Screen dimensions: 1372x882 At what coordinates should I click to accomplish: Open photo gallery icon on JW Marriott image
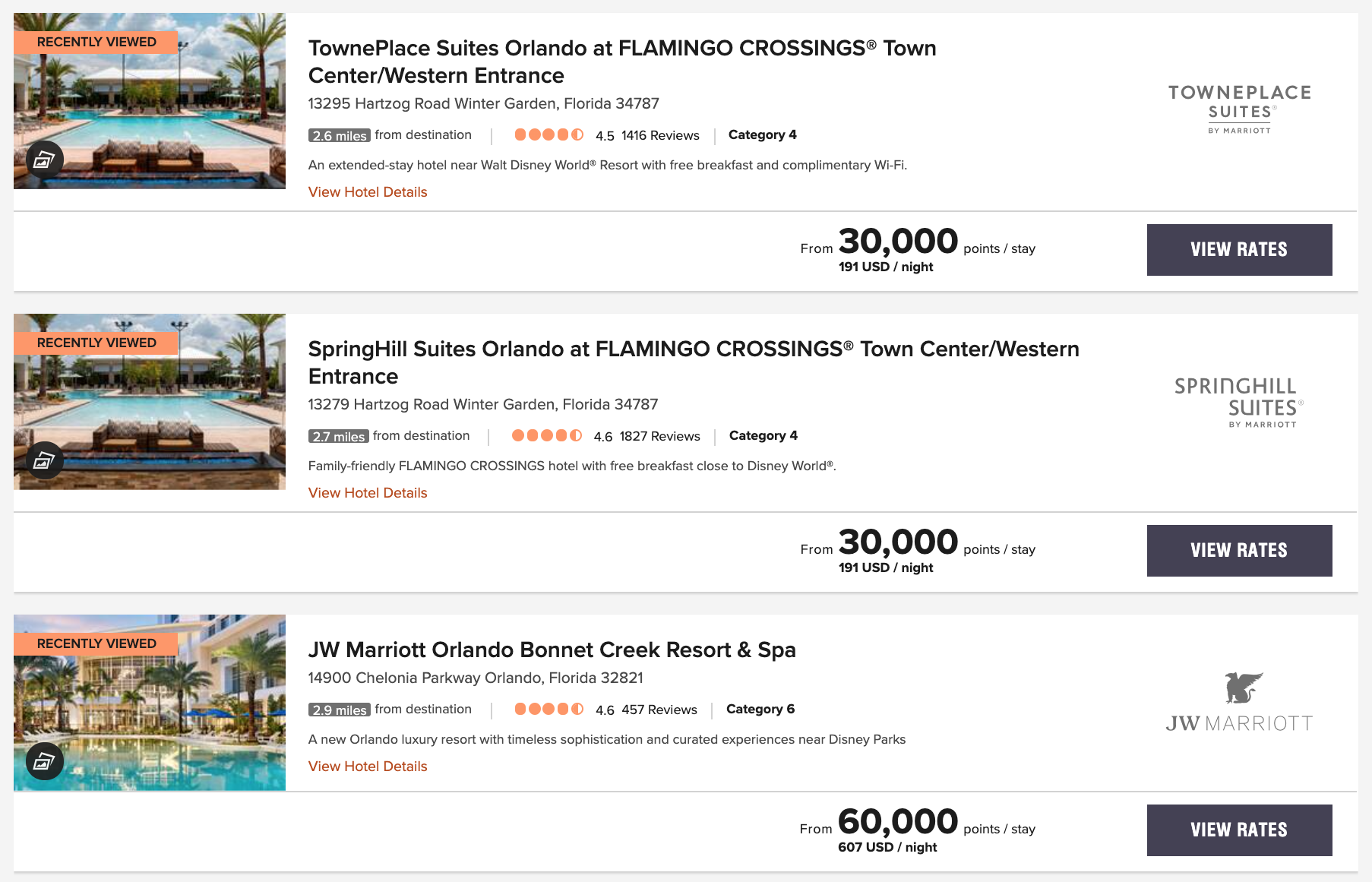44,761
